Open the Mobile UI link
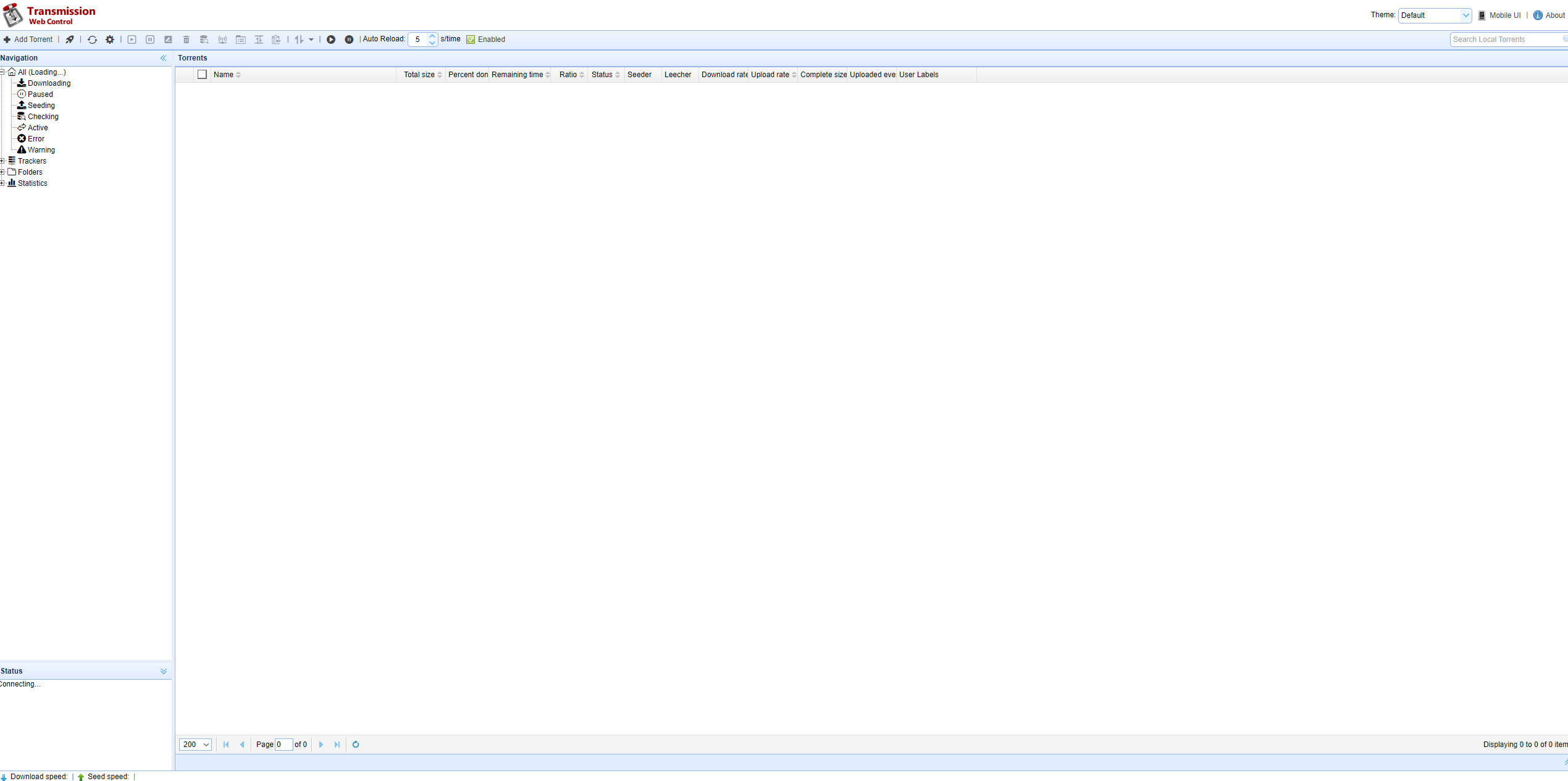Viewport: 1568px width, 781px height. point(1499,15)
